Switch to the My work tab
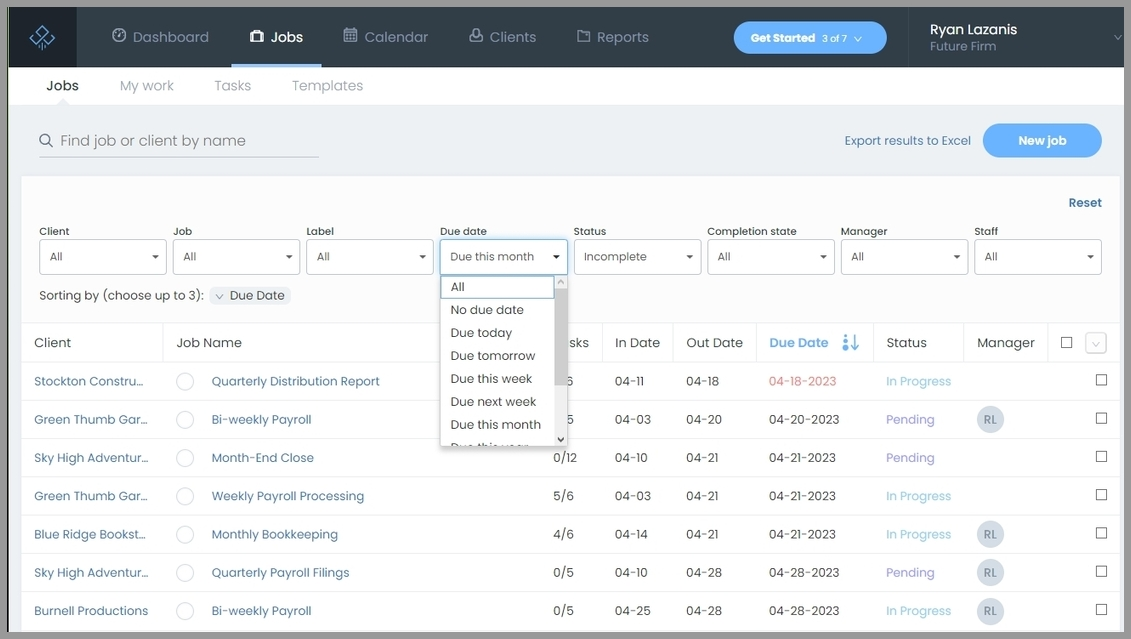 146,86
